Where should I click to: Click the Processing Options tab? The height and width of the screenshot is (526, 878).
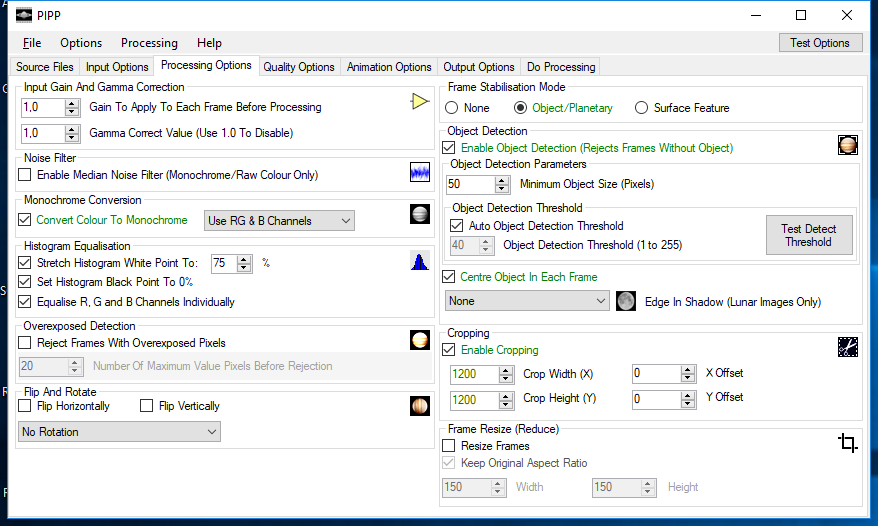206,65
